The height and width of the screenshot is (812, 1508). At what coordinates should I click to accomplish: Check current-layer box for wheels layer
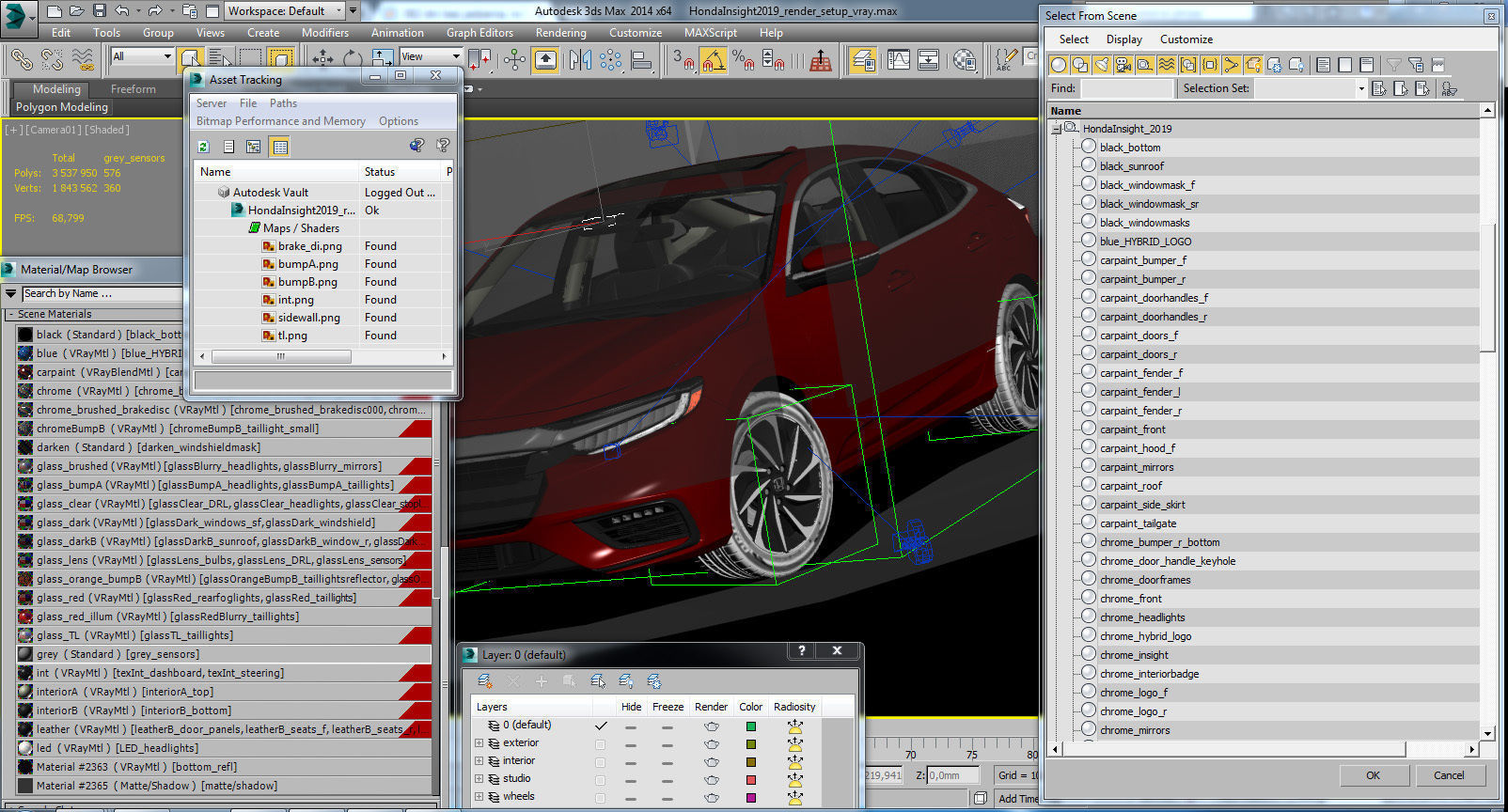point(601,798)
